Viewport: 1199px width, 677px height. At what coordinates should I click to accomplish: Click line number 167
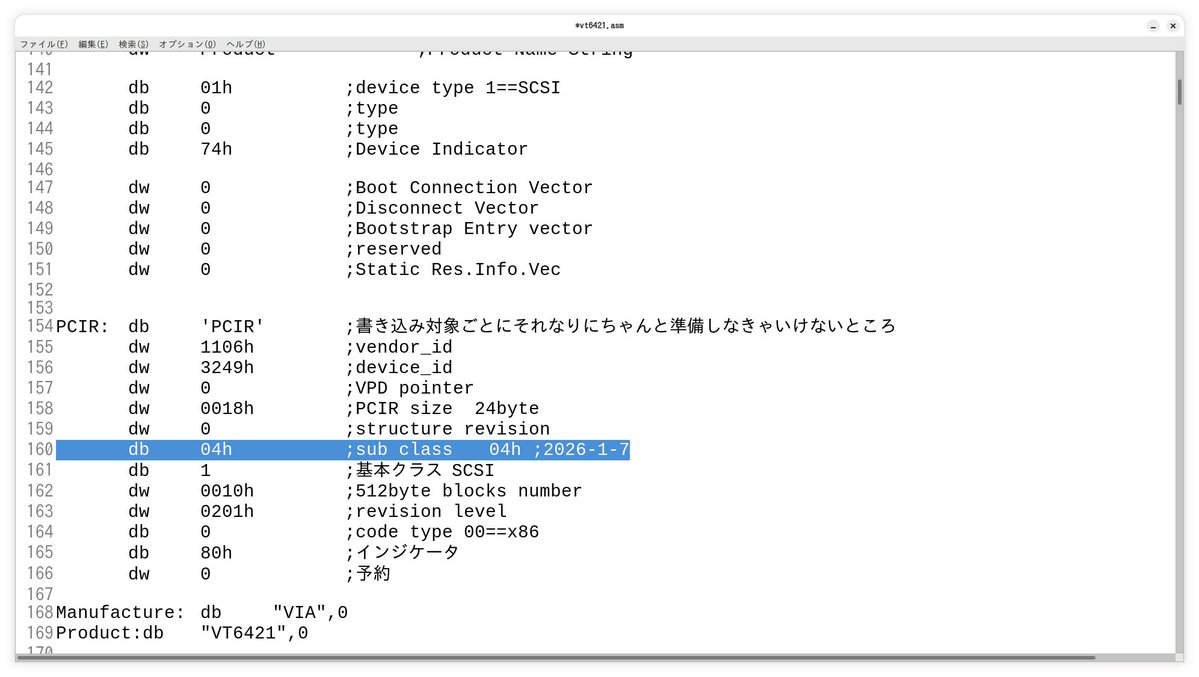point(40,594)
